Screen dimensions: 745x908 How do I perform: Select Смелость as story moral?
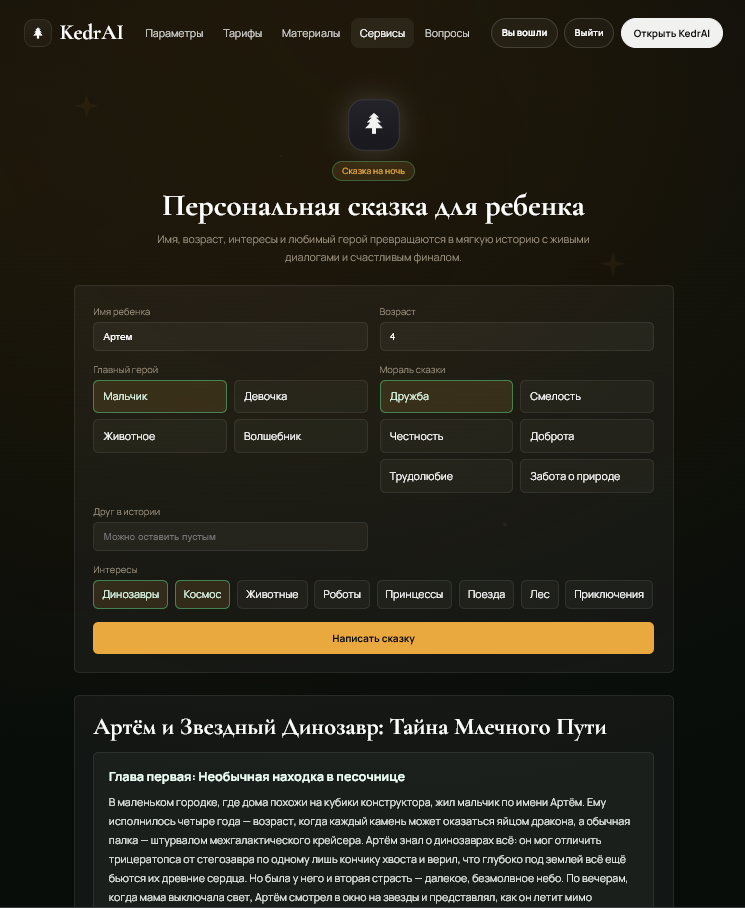point(587,396)
